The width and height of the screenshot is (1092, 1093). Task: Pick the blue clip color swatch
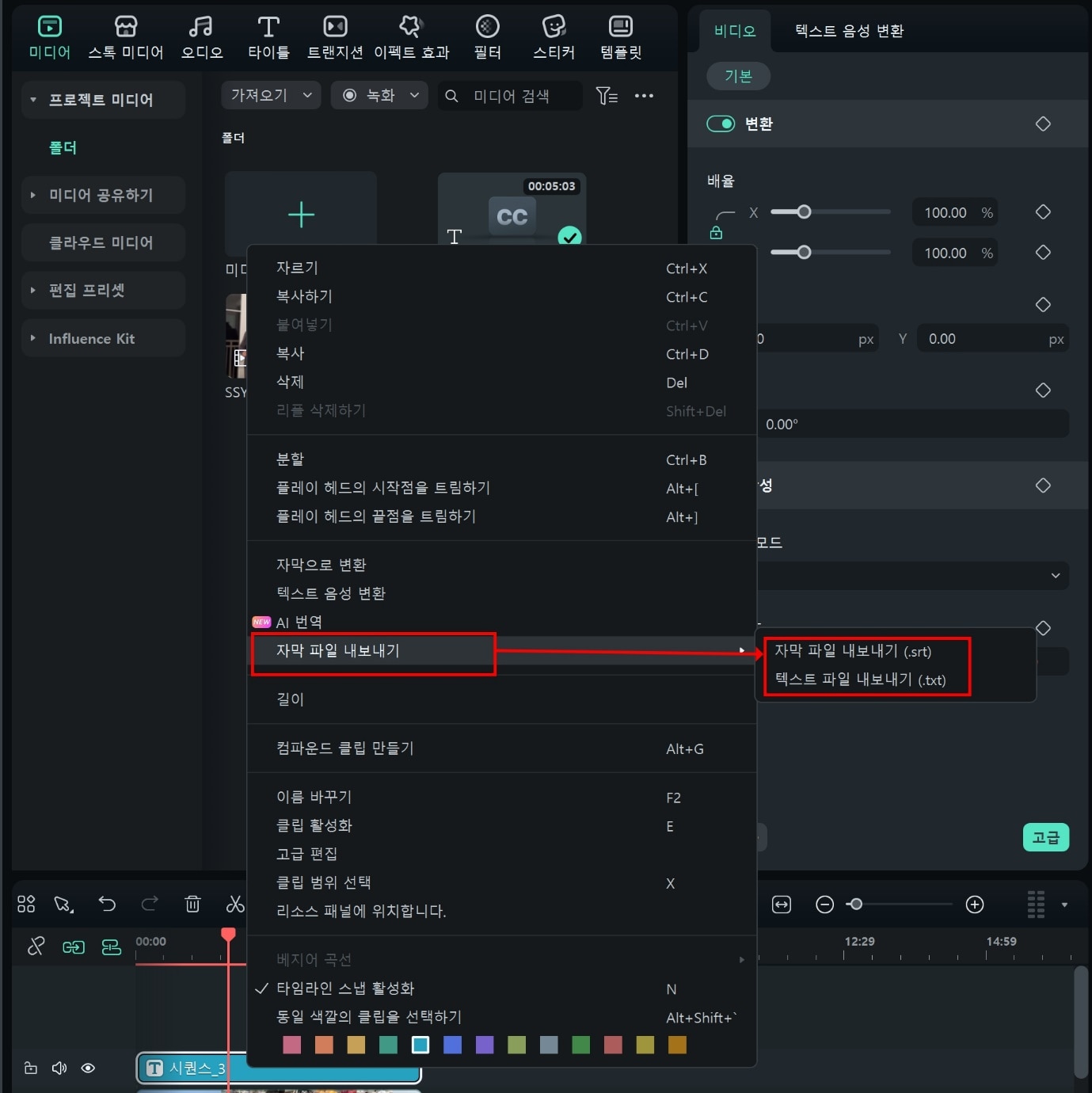pos(452,1045)
